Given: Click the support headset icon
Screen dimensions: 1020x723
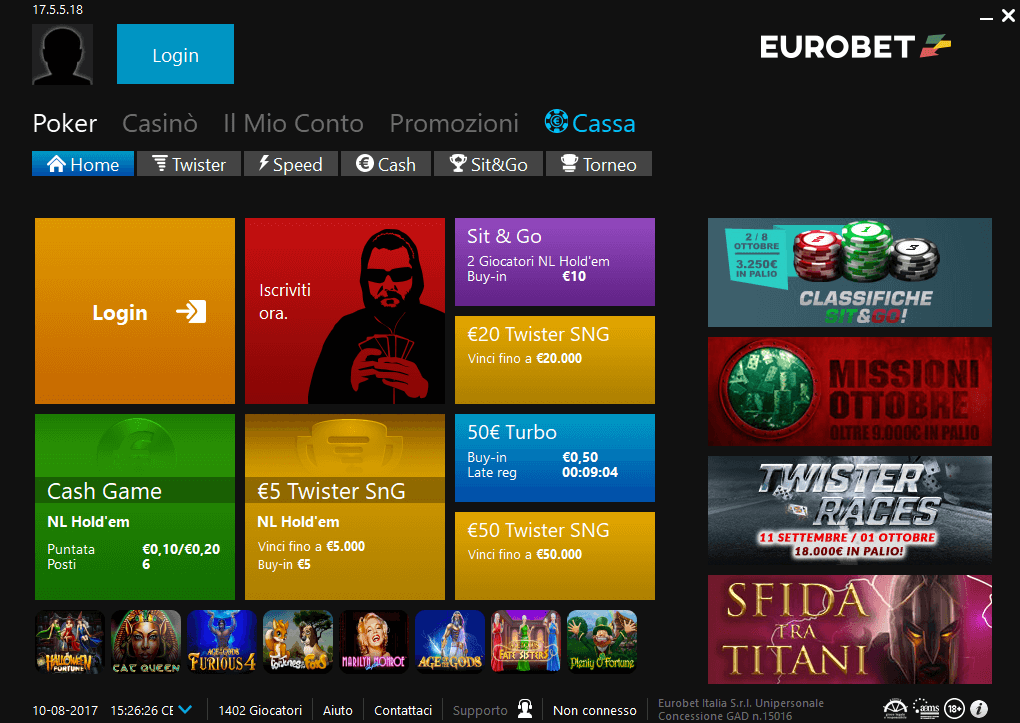Looking at the screenshot, I should pos(525,709).
